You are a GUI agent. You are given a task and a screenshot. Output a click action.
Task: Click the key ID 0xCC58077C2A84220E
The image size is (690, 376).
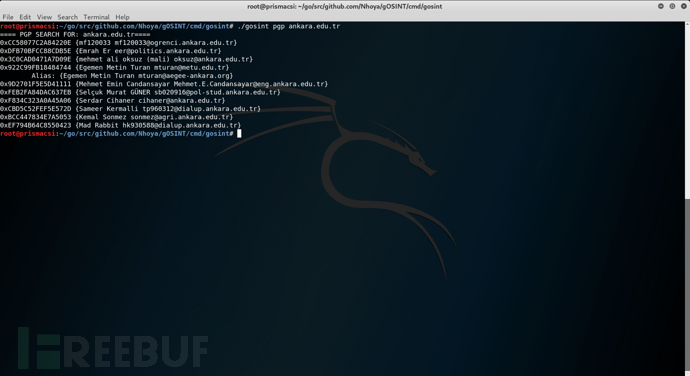(35, 43)
